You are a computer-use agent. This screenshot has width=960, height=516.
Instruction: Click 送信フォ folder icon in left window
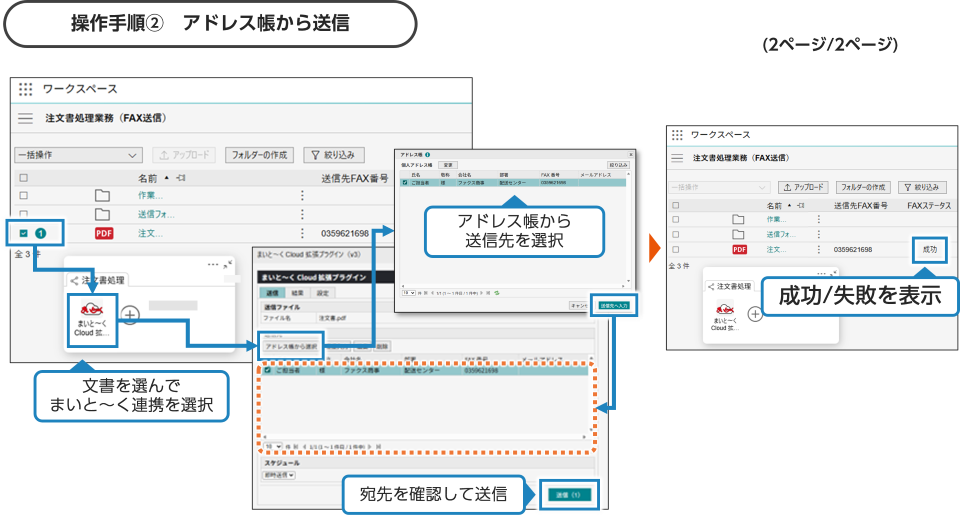tap(102, 214)
